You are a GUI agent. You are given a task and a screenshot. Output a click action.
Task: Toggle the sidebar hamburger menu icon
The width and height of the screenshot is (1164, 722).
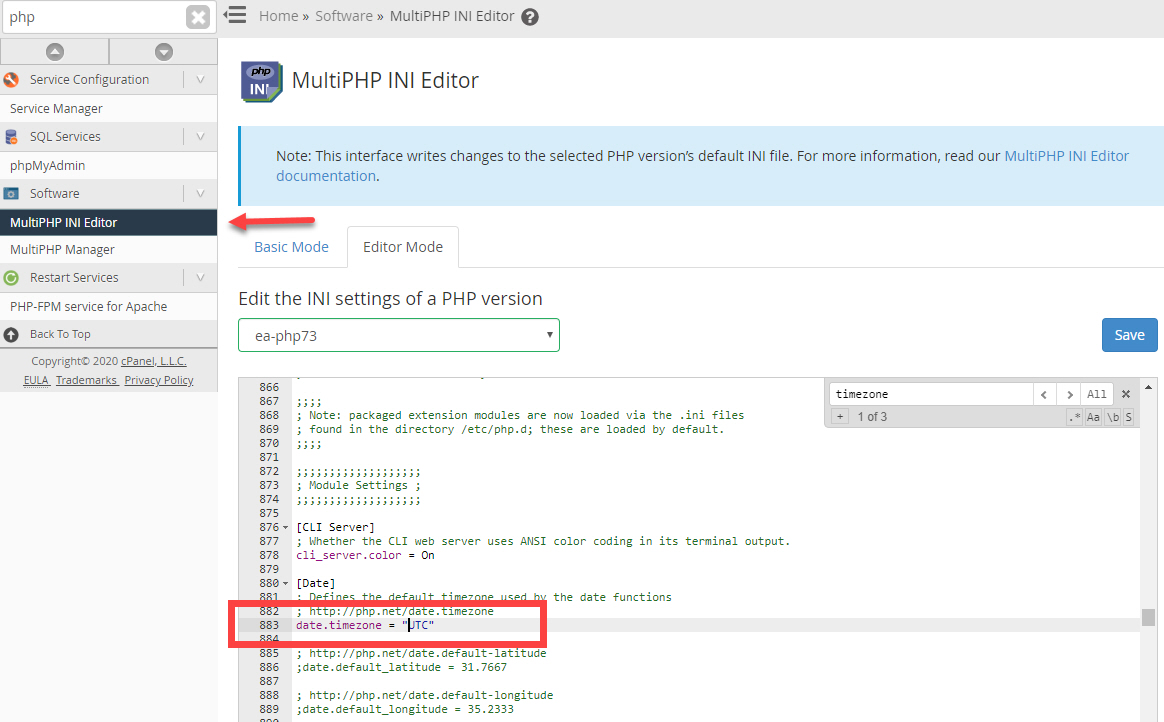point(235,15)
